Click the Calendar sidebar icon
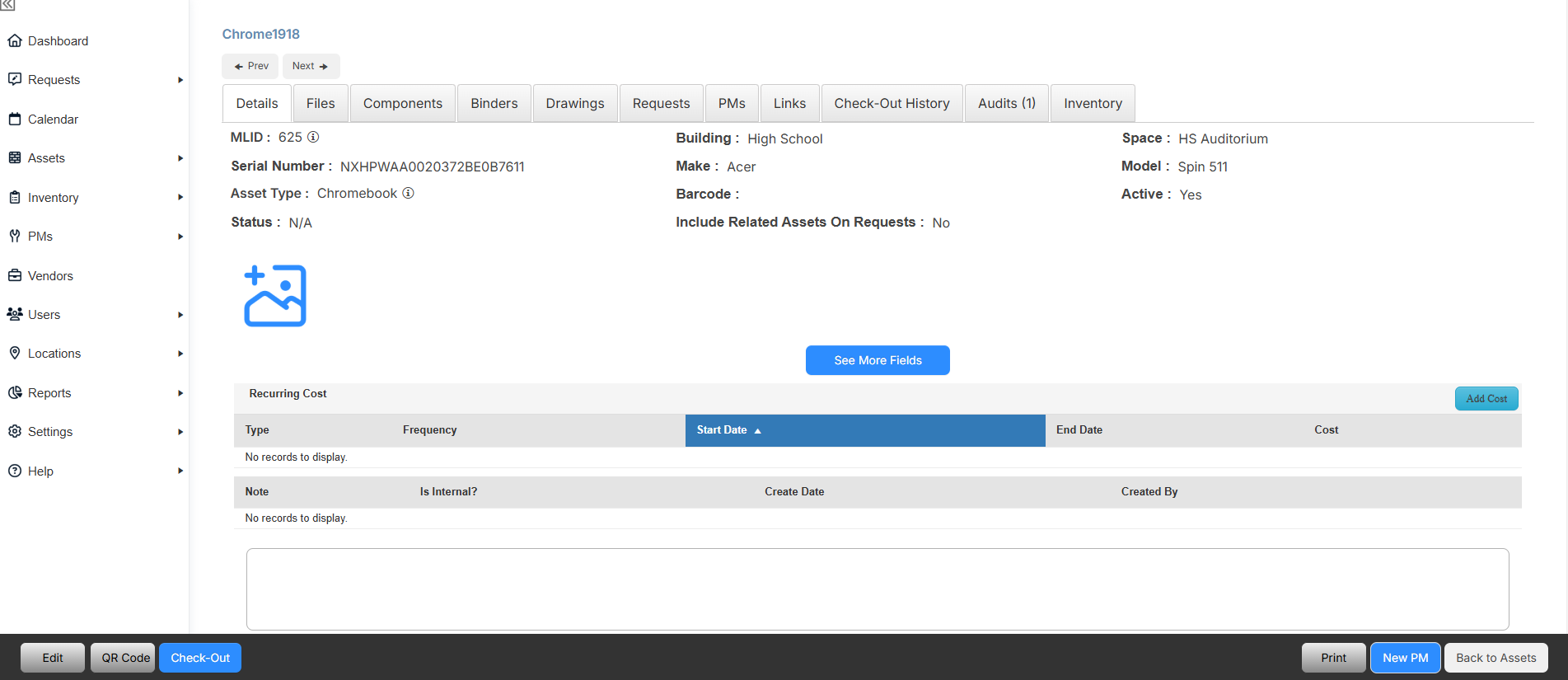Viewport: 1568px width, 680px height. [15, 119]
